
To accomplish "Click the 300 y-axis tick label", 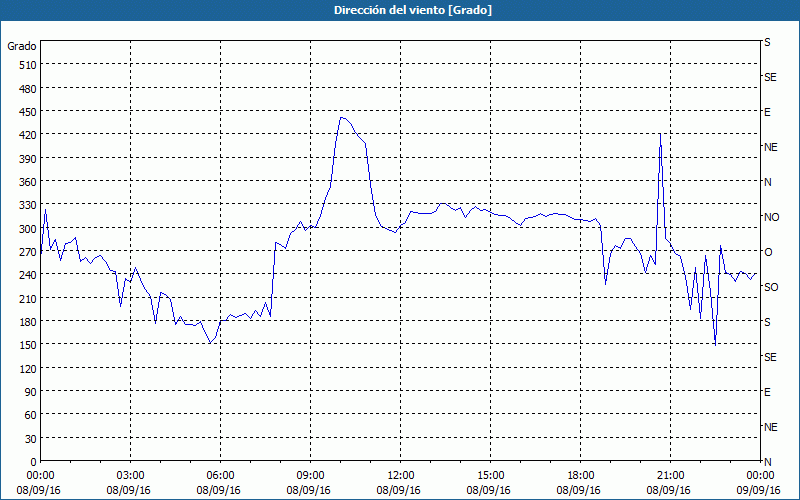I will coord(29,229).
